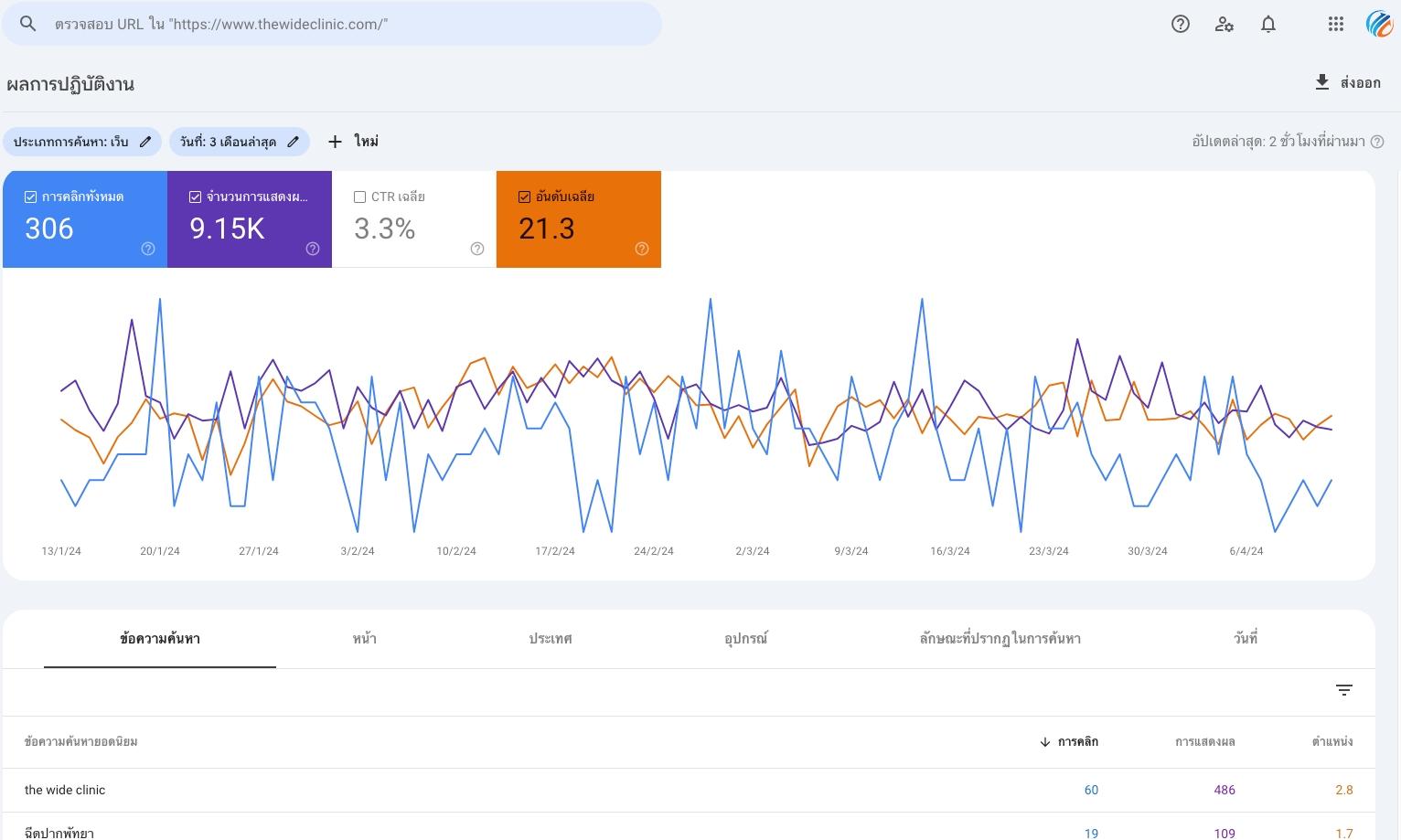
Task: Click help icon on average CTR card
Action: pos(477,249)
